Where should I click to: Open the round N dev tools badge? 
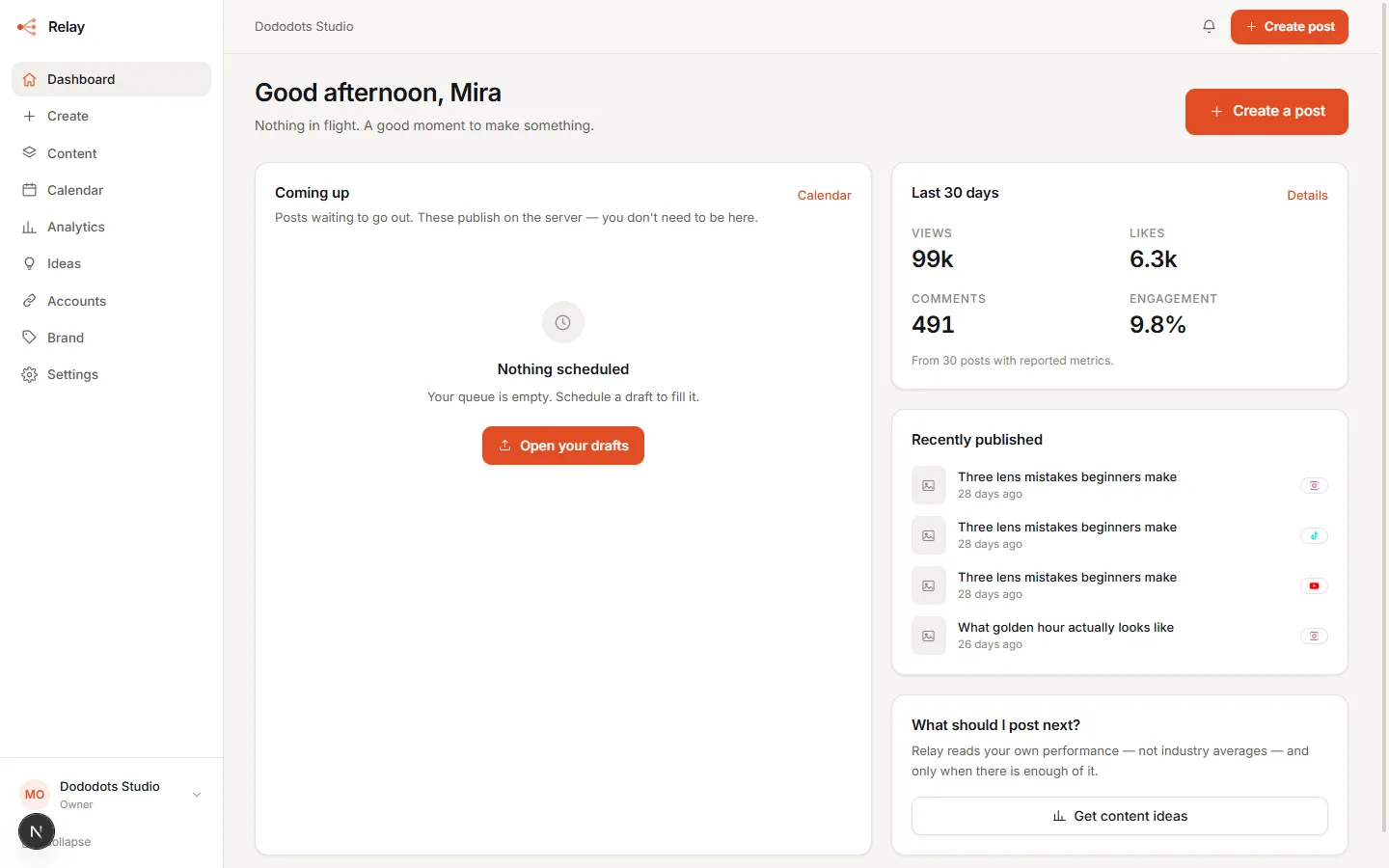[37, 831]
